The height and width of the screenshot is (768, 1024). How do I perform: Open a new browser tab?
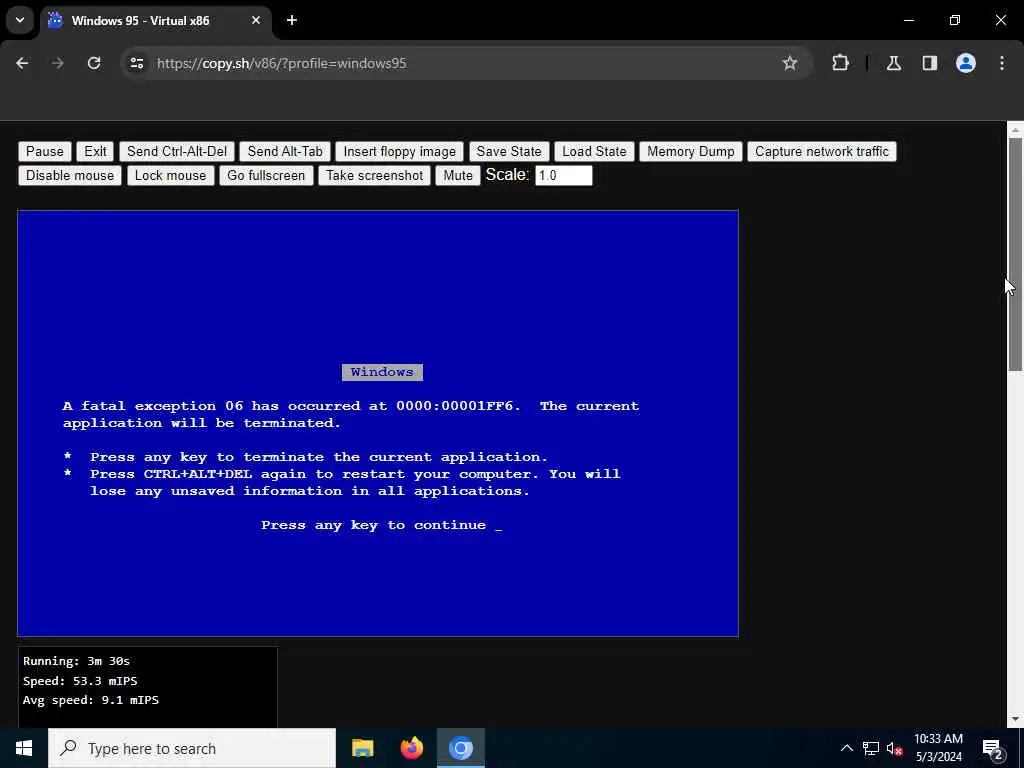click(x=292, y=21)
